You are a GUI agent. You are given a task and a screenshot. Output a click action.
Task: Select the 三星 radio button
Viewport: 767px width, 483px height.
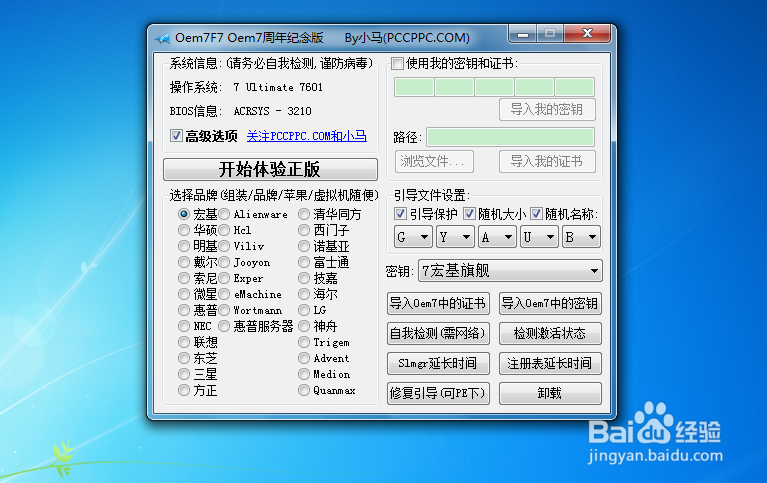coord(184,374)
